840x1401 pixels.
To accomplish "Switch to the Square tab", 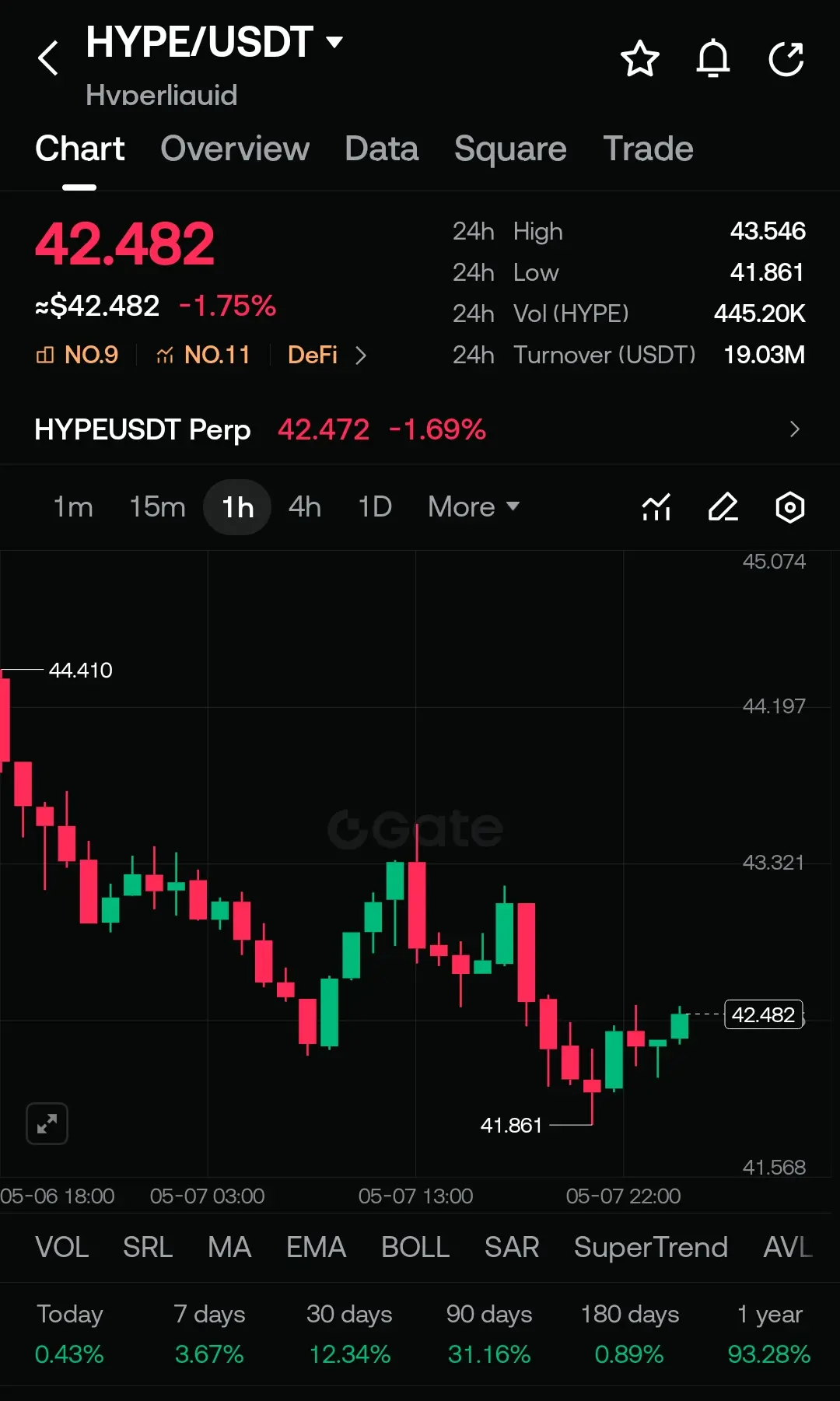I will tap(510, 149).
